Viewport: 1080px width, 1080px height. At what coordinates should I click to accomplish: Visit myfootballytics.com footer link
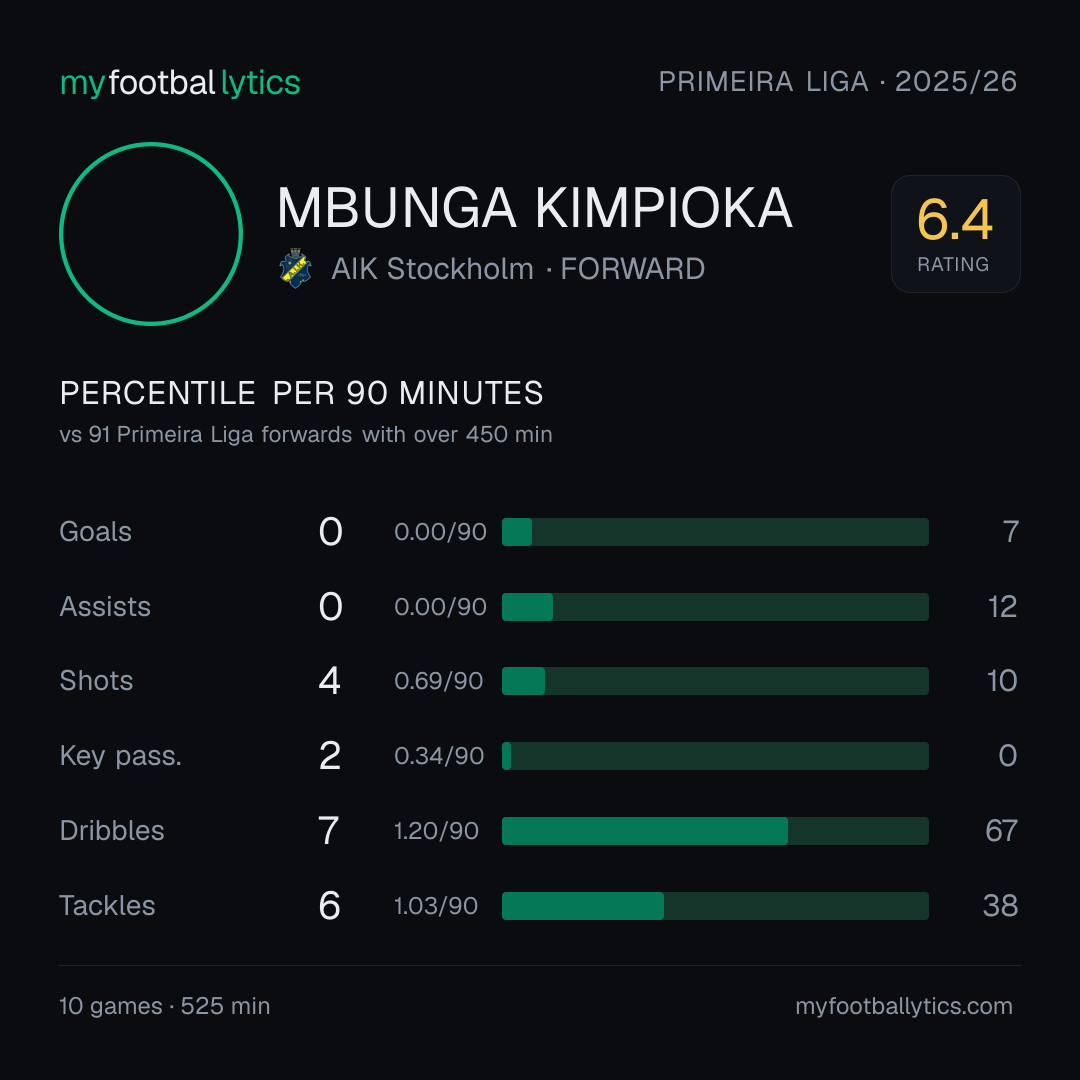pos(904,1006)
